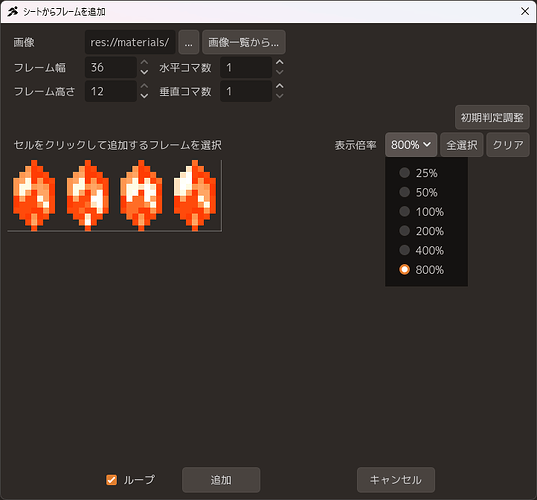
Task: Select the 200% zoom option
Action: (426, 231)
